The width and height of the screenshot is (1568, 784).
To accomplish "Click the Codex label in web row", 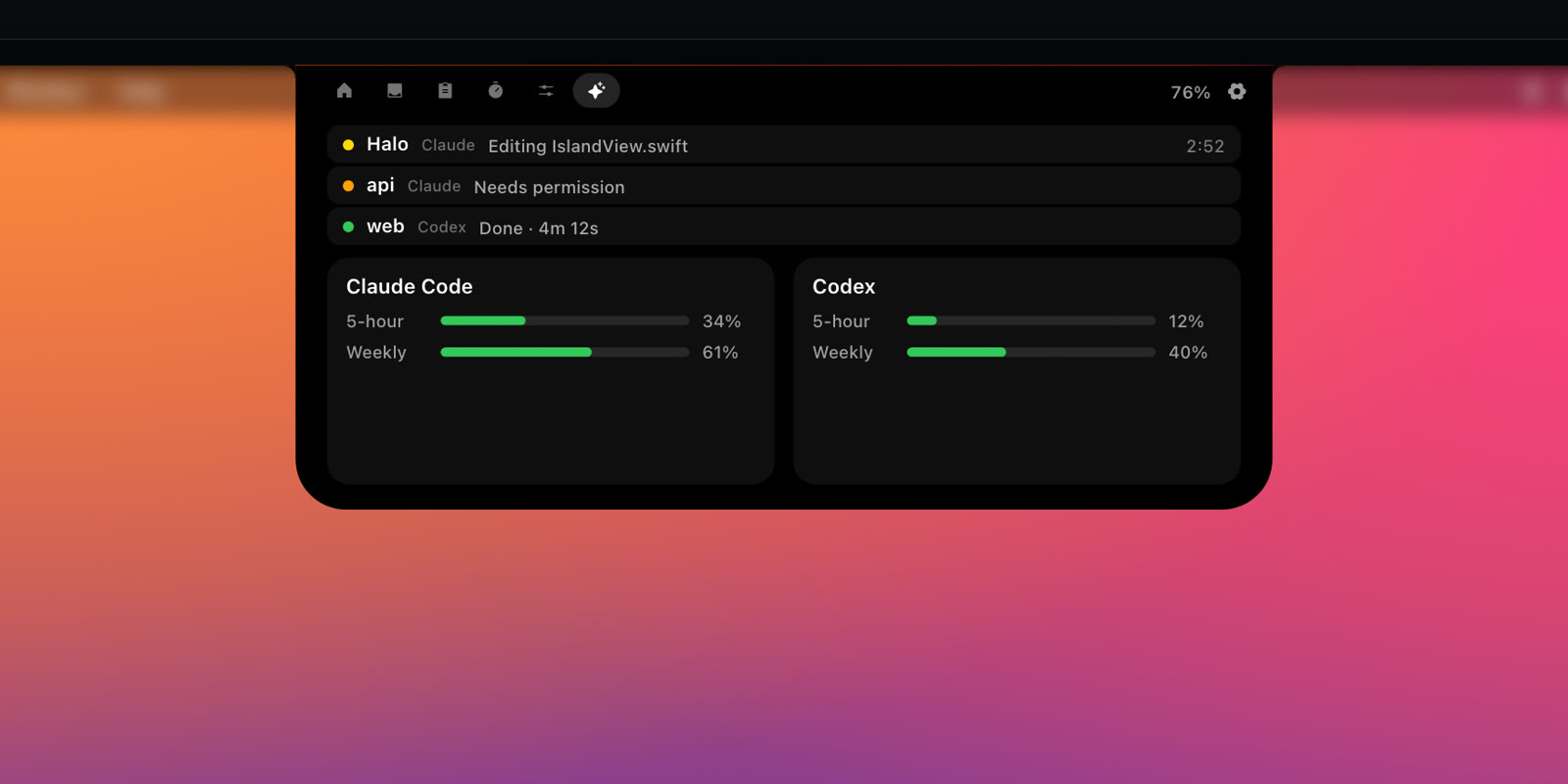I will tap(442, 227).
